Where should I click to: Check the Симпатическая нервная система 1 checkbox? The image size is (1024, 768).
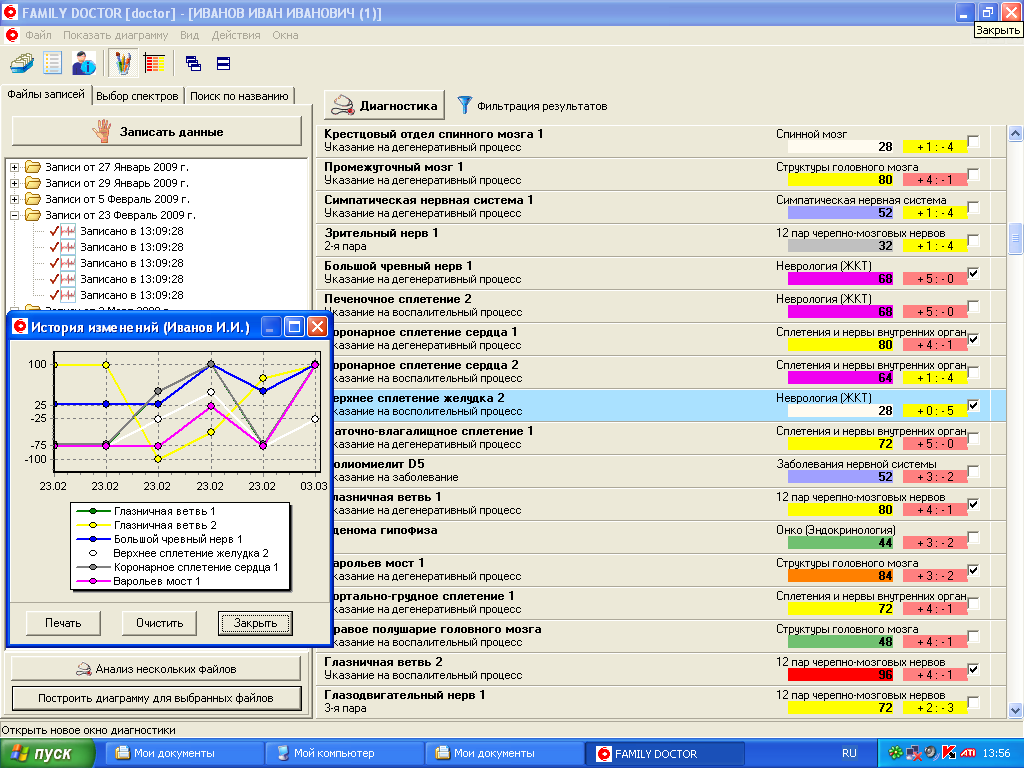click(x=973, y=207)
